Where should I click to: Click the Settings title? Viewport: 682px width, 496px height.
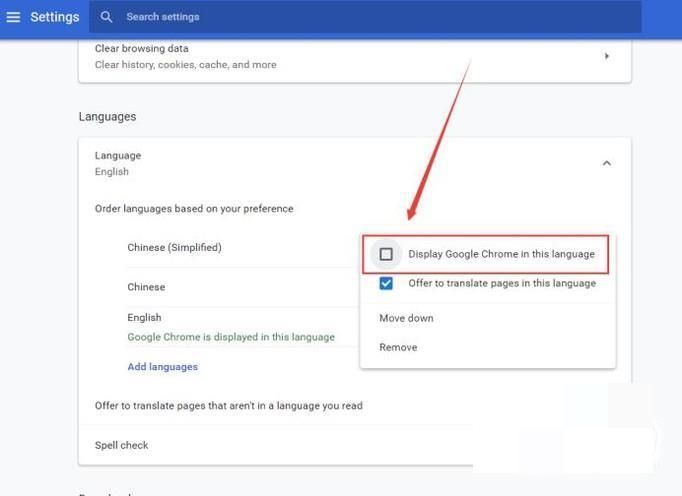[55, 17]
